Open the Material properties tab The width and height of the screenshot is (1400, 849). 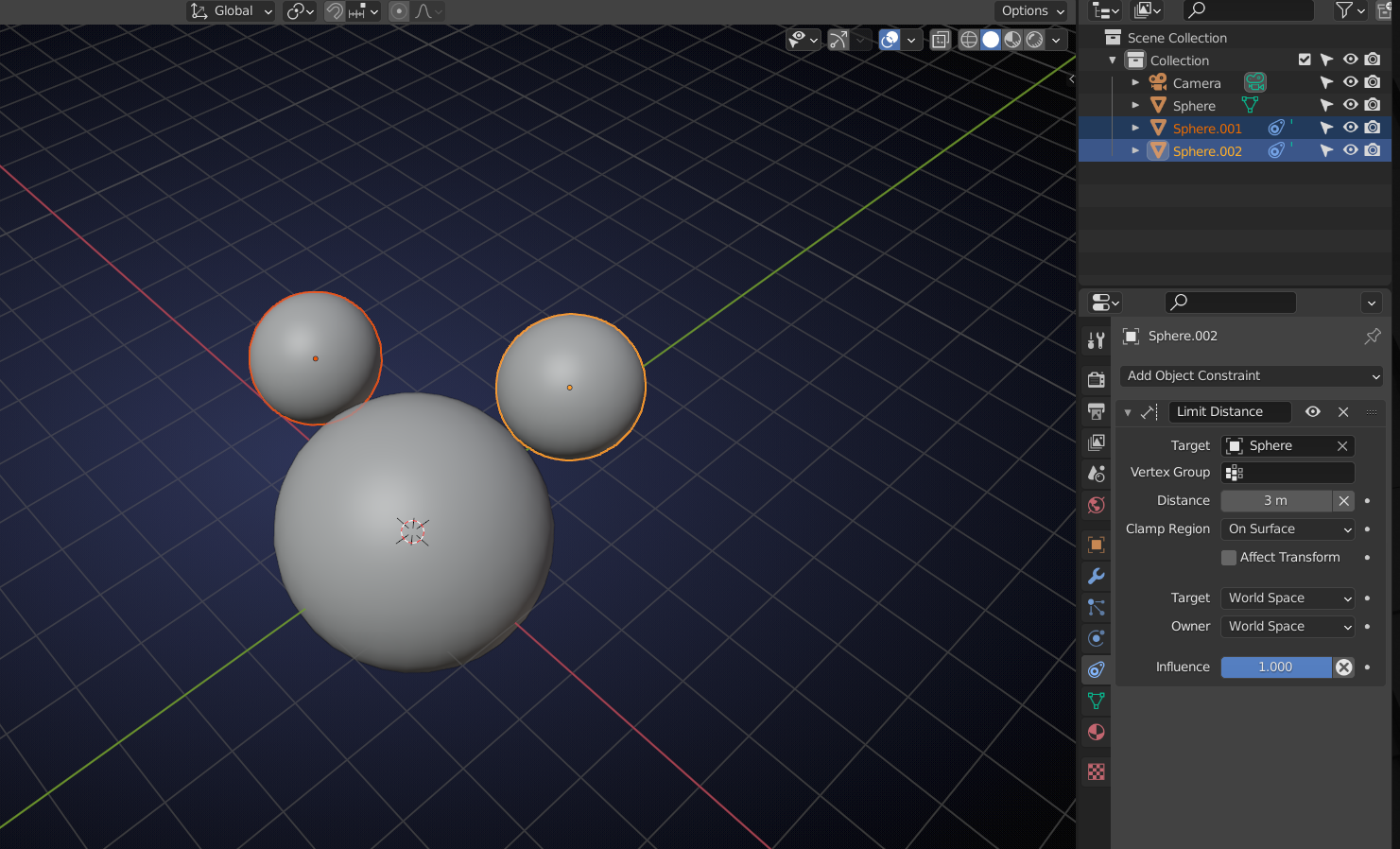pyautogui.click(x=1096, y=732)
